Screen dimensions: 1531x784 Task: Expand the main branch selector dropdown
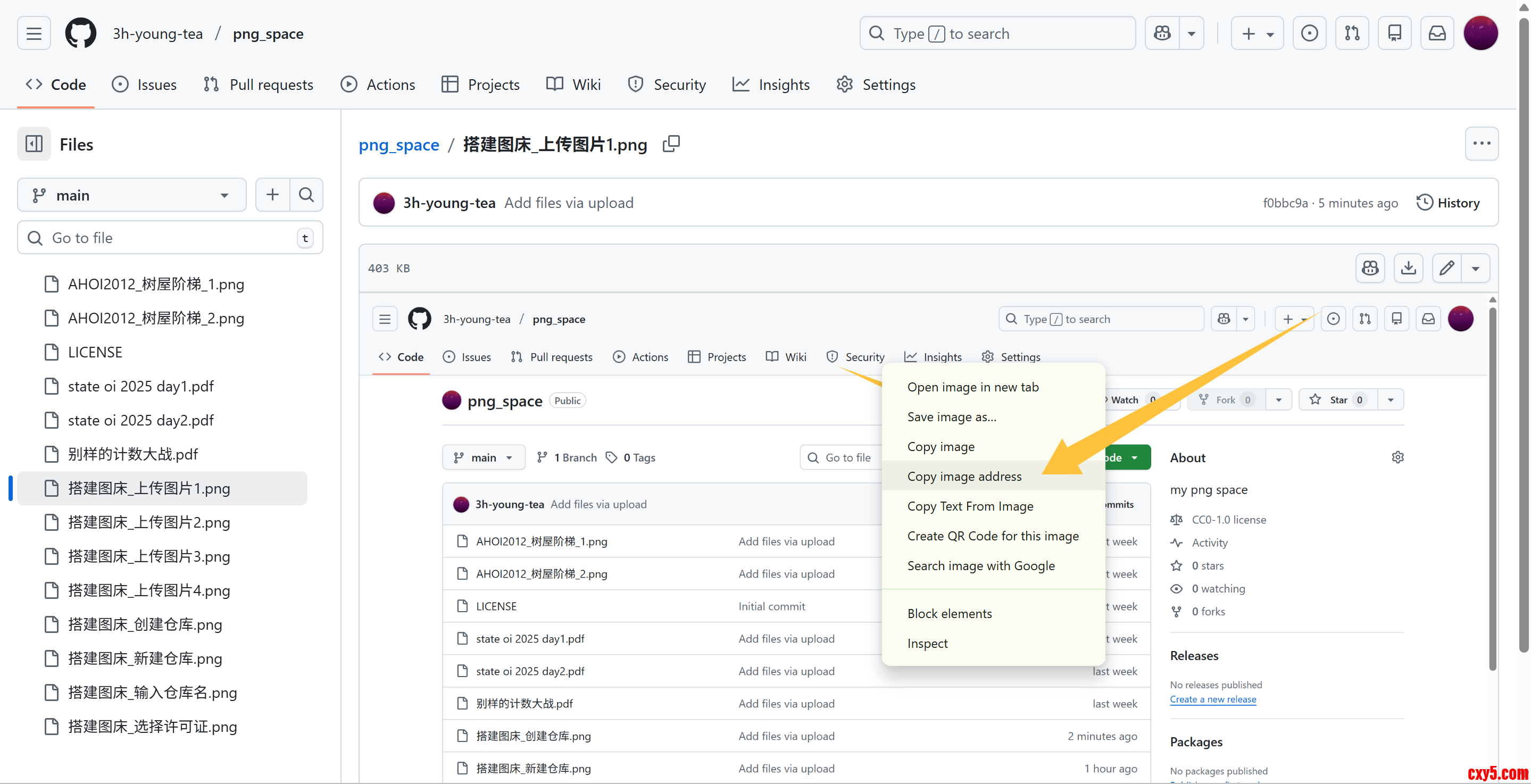click(x=131, y=195)
